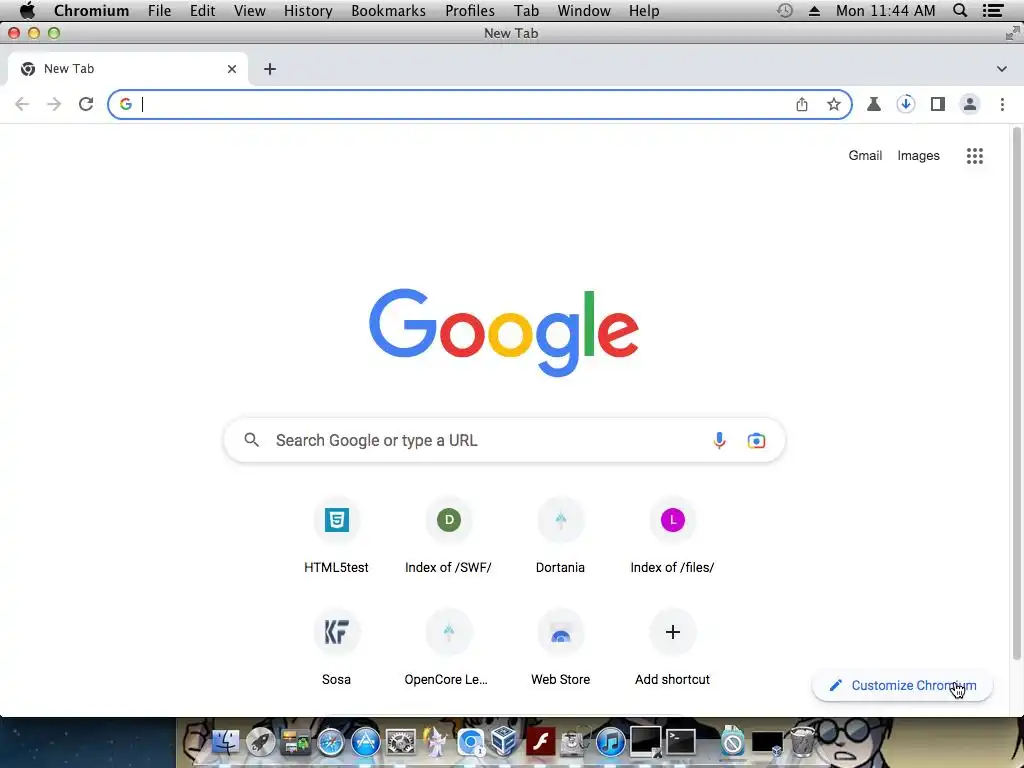The height and width of the screenshot is (768, 1024).
Task: Open Flash Player from the Dock
Action: [540, 743]
